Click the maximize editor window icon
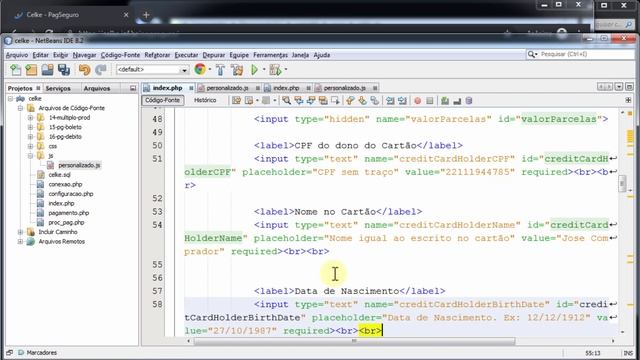The width and height of the screenshot is (640, 360). (x=629, y=87)
